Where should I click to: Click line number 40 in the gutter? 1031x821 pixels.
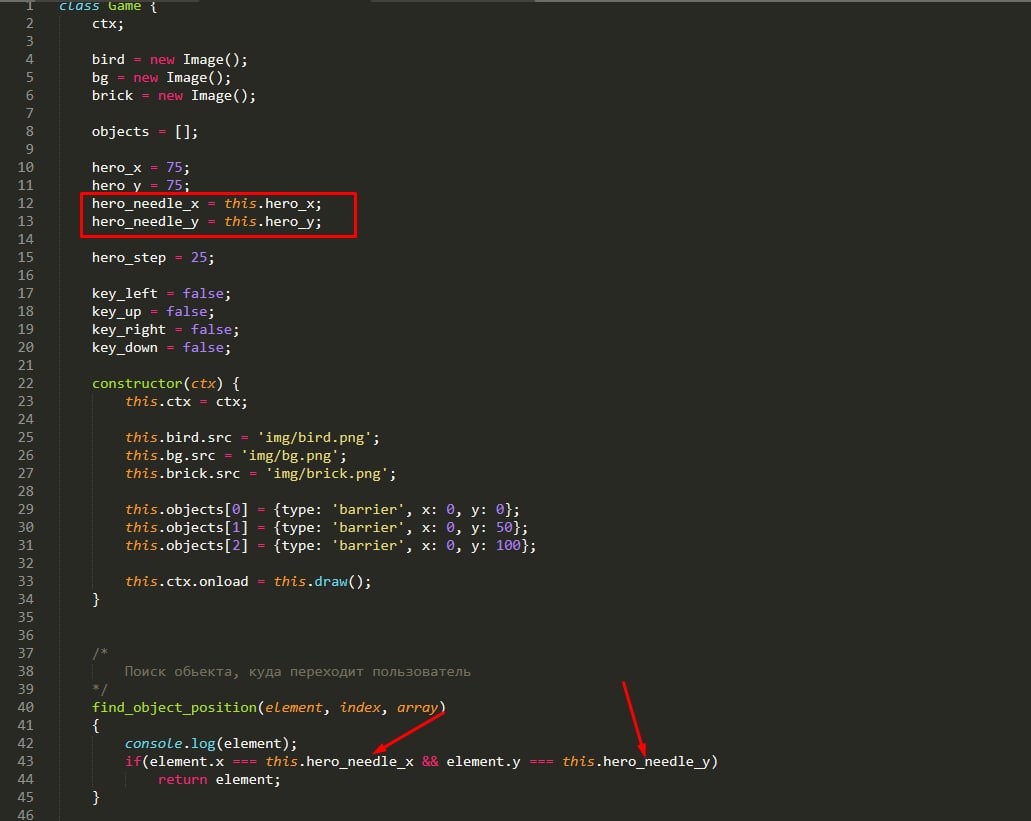[x=26, y=707]
